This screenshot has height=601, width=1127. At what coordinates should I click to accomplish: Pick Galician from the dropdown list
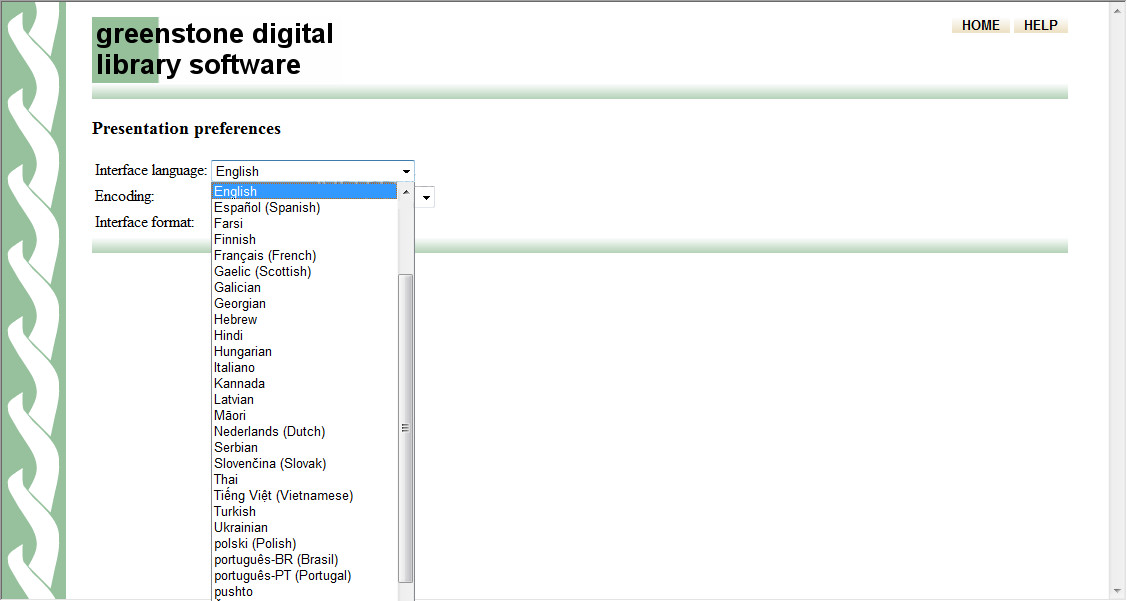click(x=305, y=287)
